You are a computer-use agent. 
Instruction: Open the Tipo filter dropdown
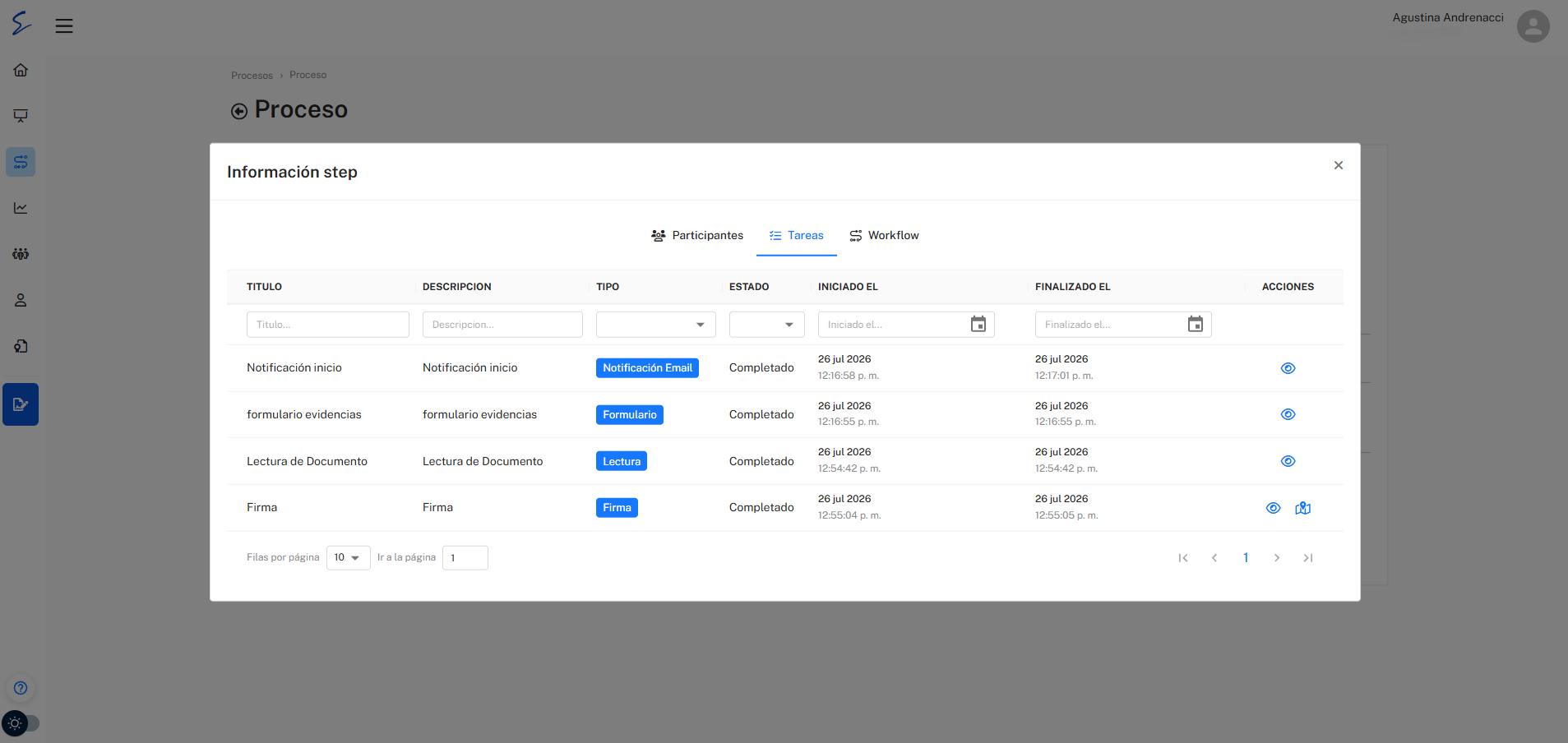tap(655, 324)
